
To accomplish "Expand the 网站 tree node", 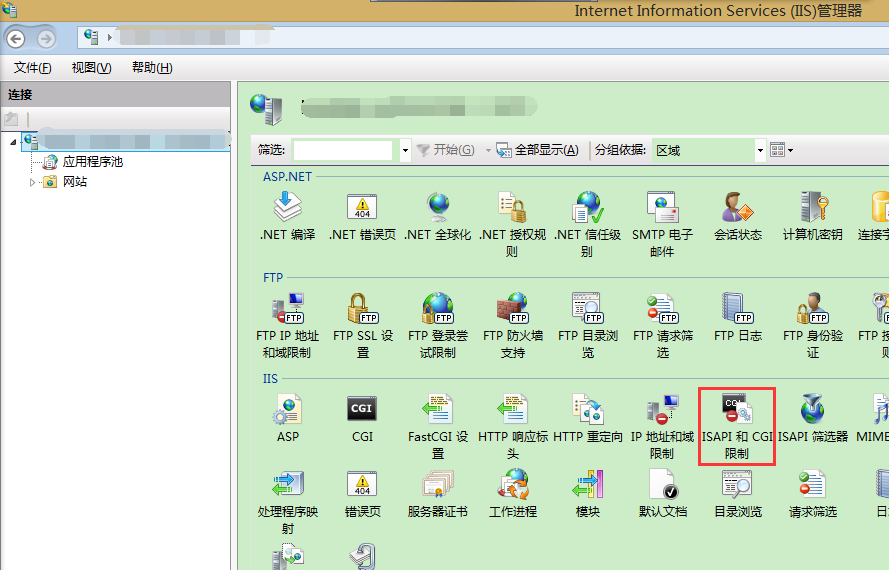I will (32, 182).
